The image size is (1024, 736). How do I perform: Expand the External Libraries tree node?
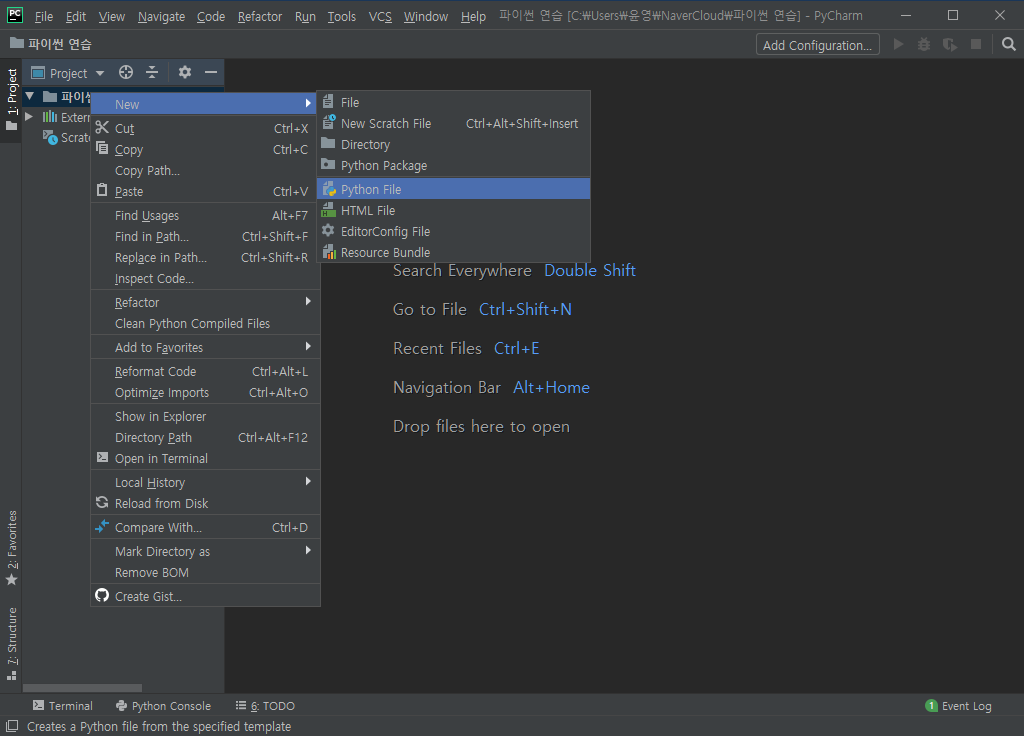[29, 117]
